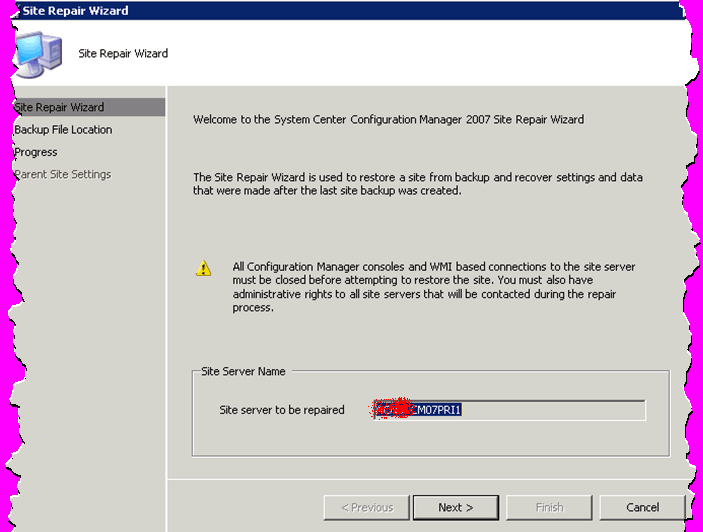Click the Site Repair Wizard title bar text

tap(75, 10)
